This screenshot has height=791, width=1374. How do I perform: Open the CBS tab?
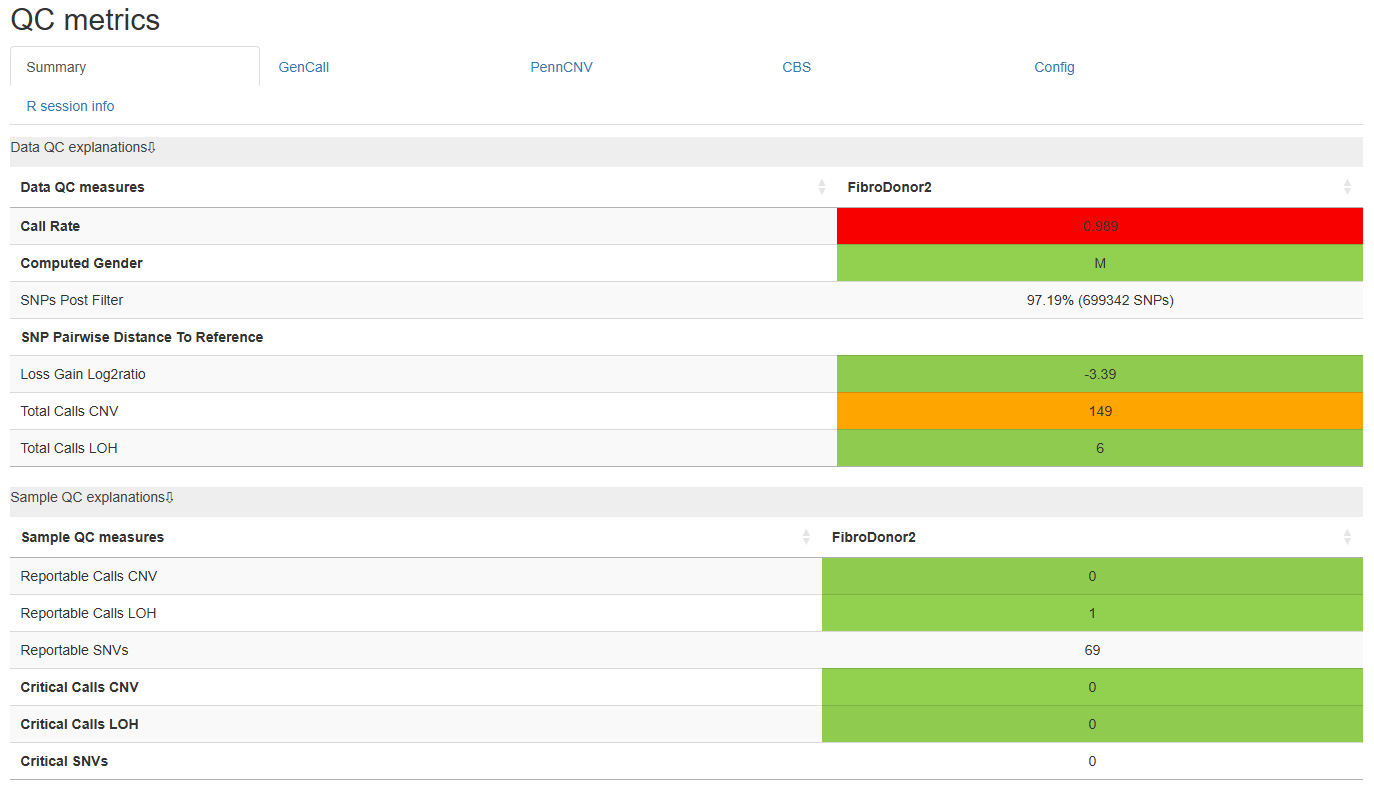(x=797, y=67)
